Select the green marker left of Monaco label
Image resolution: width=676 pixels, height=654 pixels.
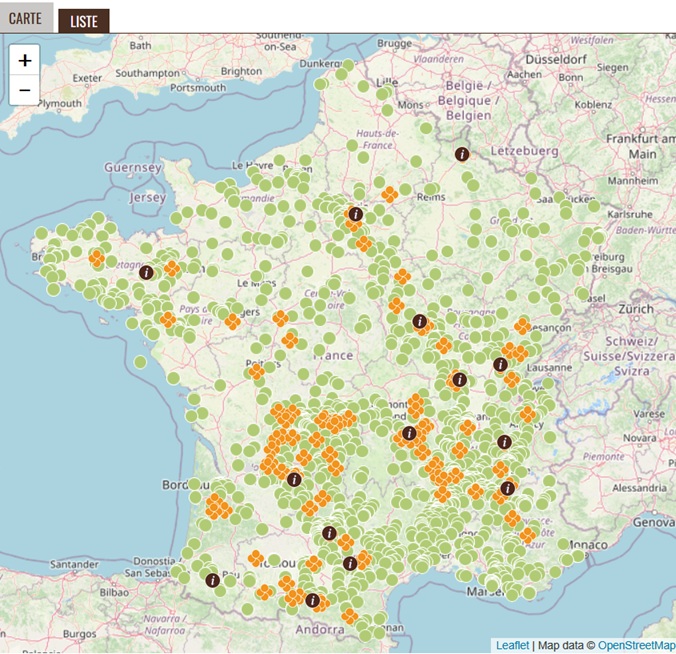(x=563, y=544)
